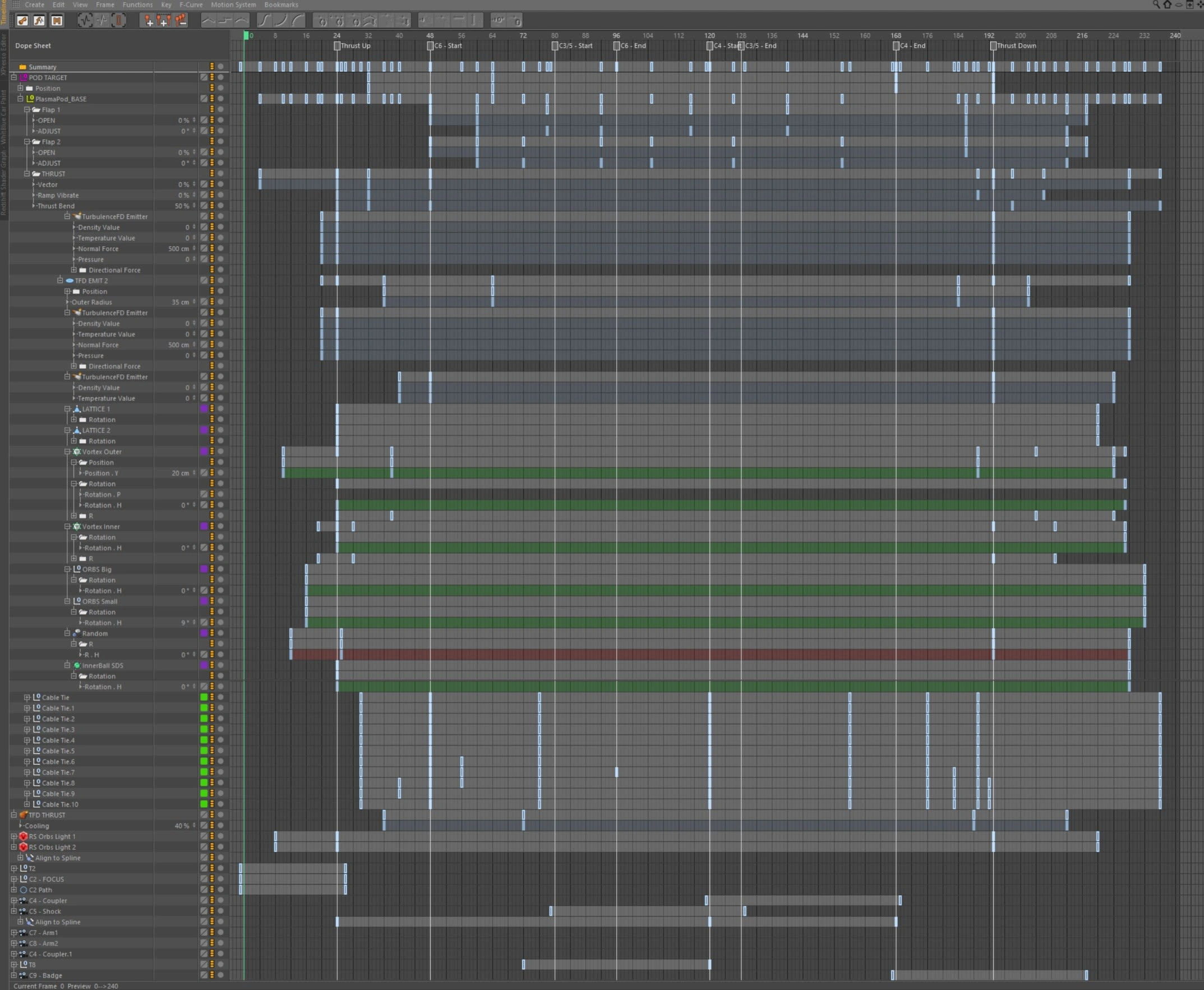
Task: Click the Frame All toolbar icon
Action: (x=85, y=21)
